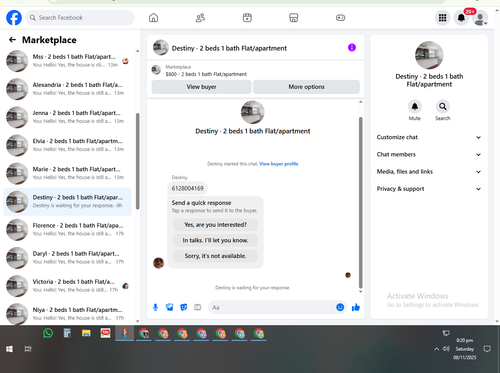Image resolution: width=500 pixels, height=373 pixels.
Task: Open Calculator from the taskbar
Action: (67, 333)
